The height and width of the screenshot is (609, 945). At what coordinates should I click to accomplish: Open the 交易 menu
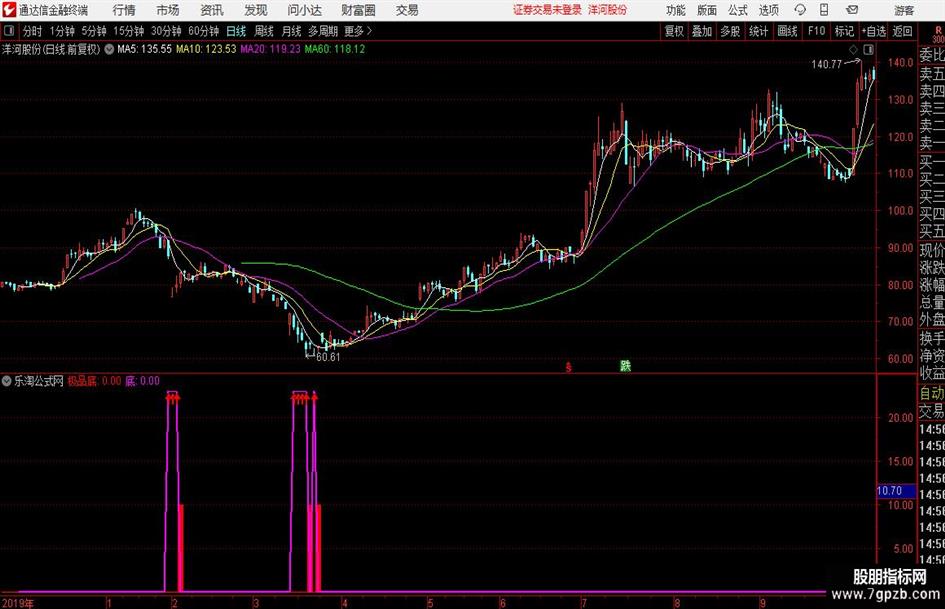click(x=407, y=10)
